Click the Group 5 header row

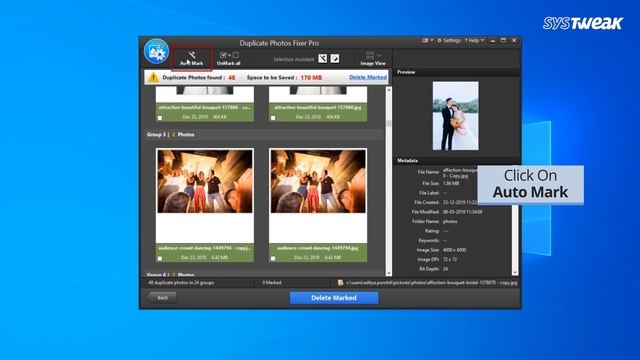[264, 134]
